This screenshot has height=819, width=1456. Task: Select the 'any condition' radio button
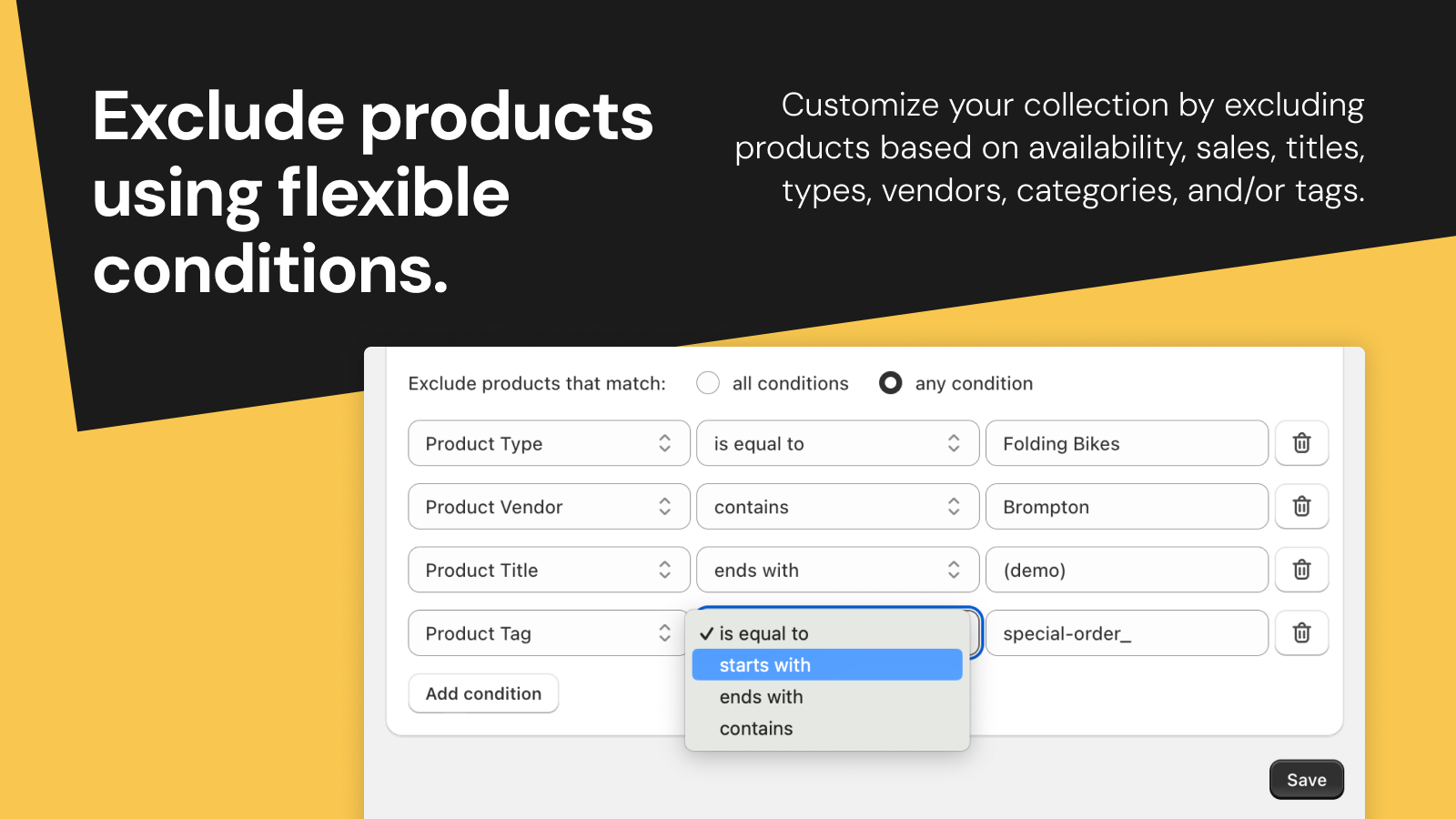890,383
